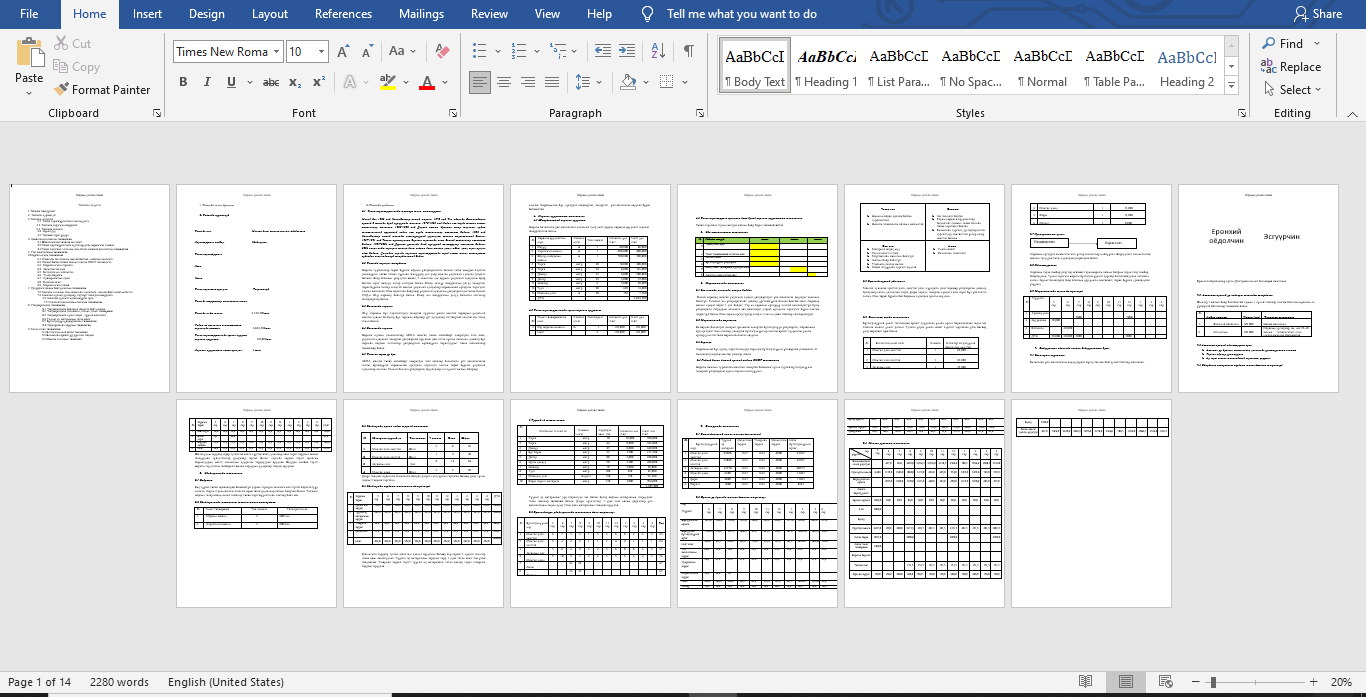Click the zoom in plus button
Viewport: 1366px width, 697px height.
(1312, 682)
